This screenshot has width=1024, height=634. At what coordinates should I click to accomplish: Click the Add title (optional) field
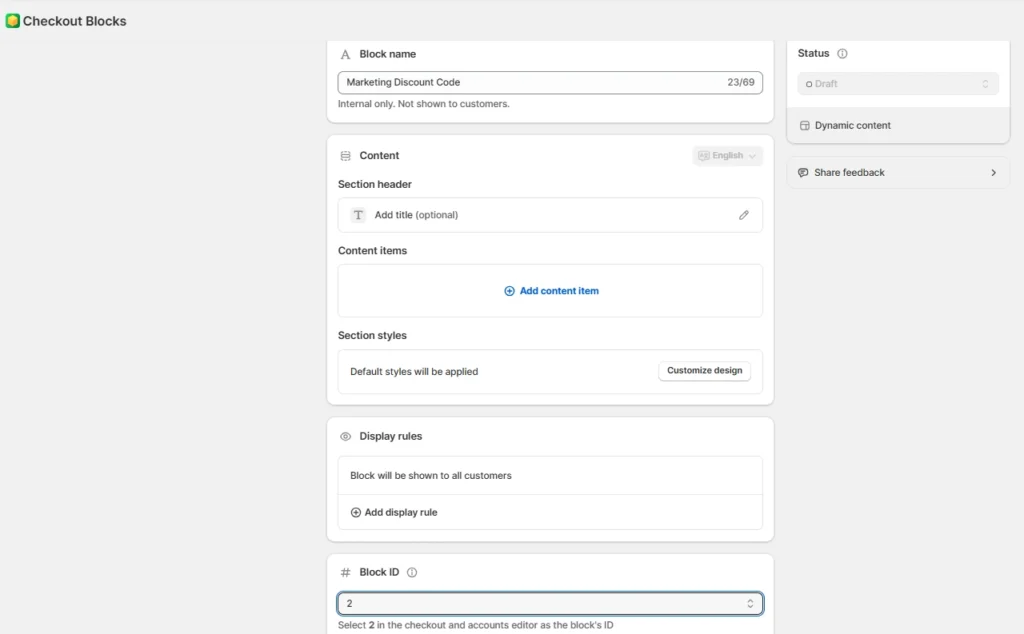pos(416,215)
